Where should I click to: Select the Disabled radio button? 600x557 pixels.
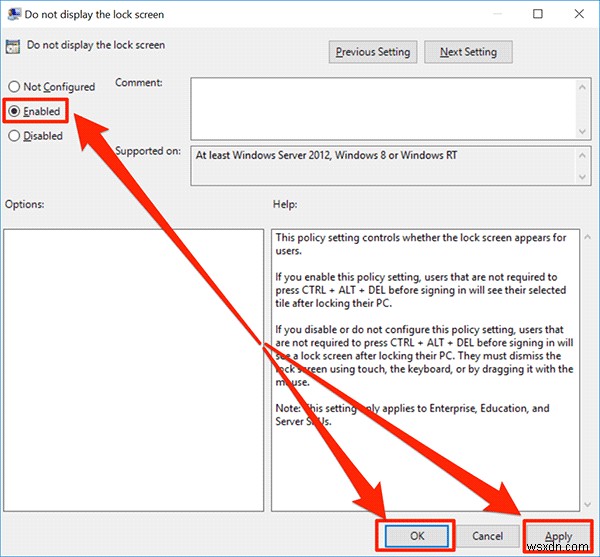[x=14, y=136]
